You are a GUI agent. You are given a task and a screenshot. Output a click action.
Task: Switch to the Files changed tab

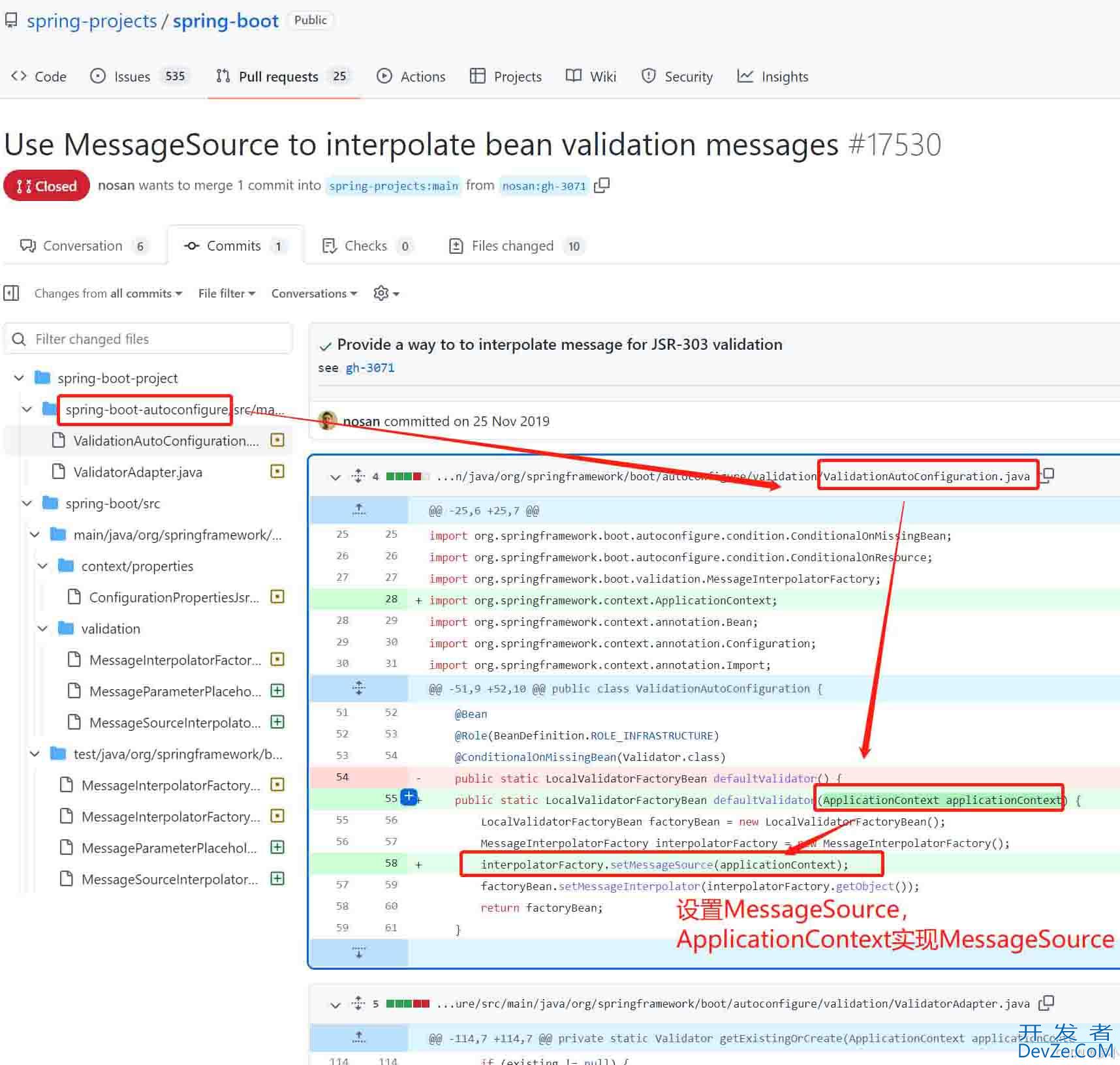click(x=516, y=246)
